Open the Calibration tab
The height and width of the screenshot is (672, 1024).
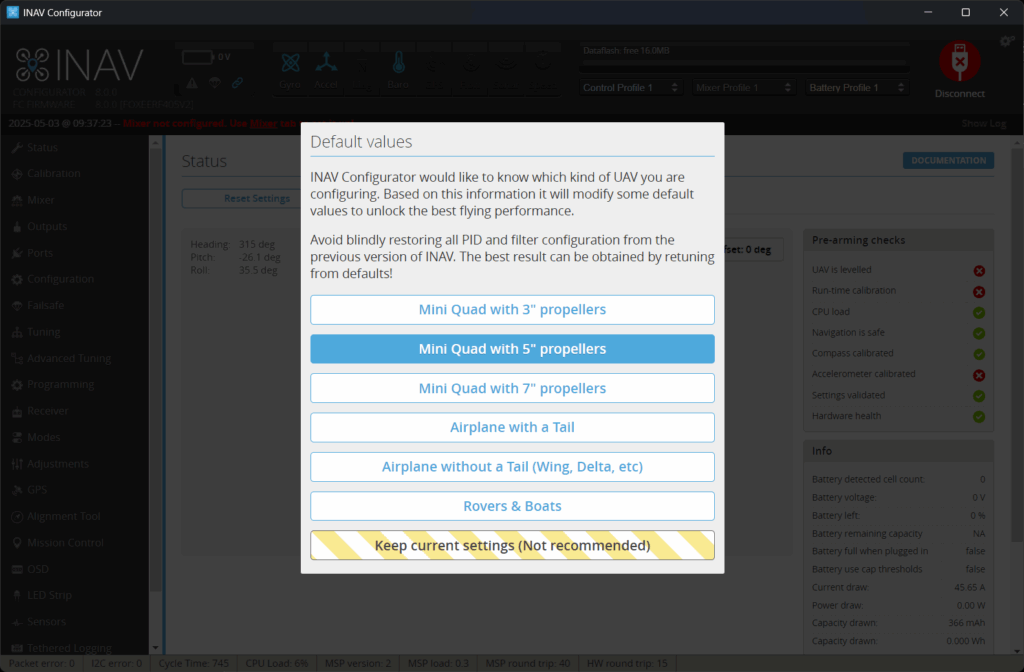click(74, 174)
